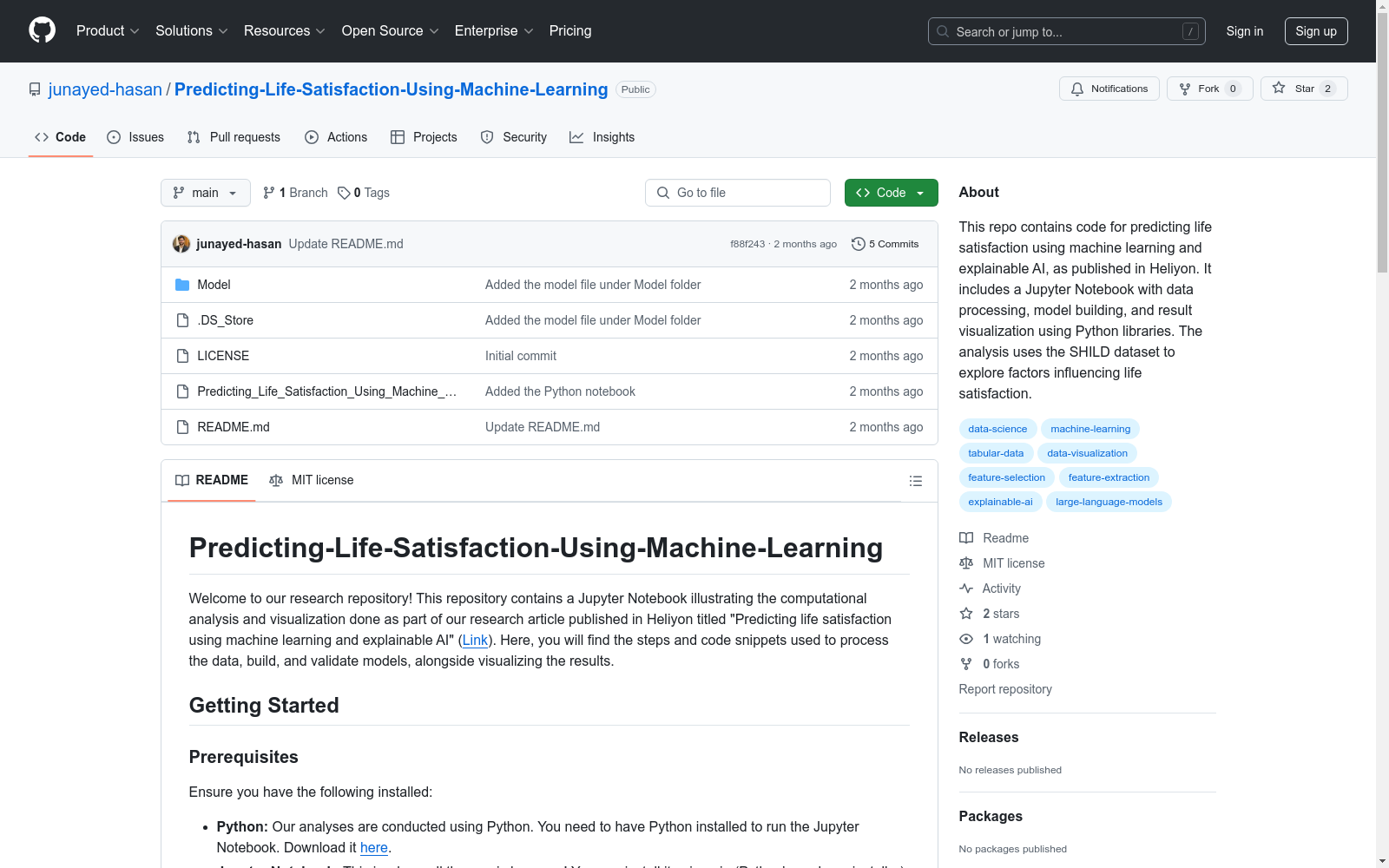Click the Sign up button

(x=1316, y=31)
